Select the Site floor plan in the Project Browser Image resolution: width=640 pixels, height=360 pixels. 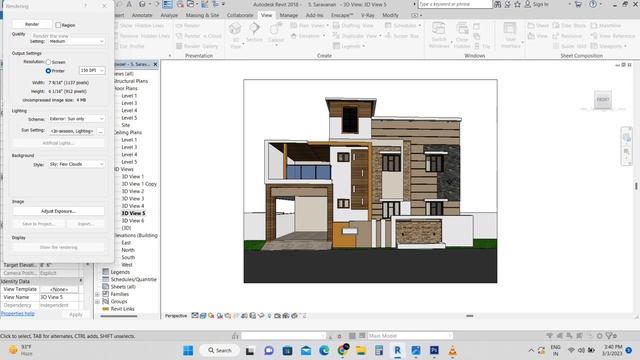125,125
